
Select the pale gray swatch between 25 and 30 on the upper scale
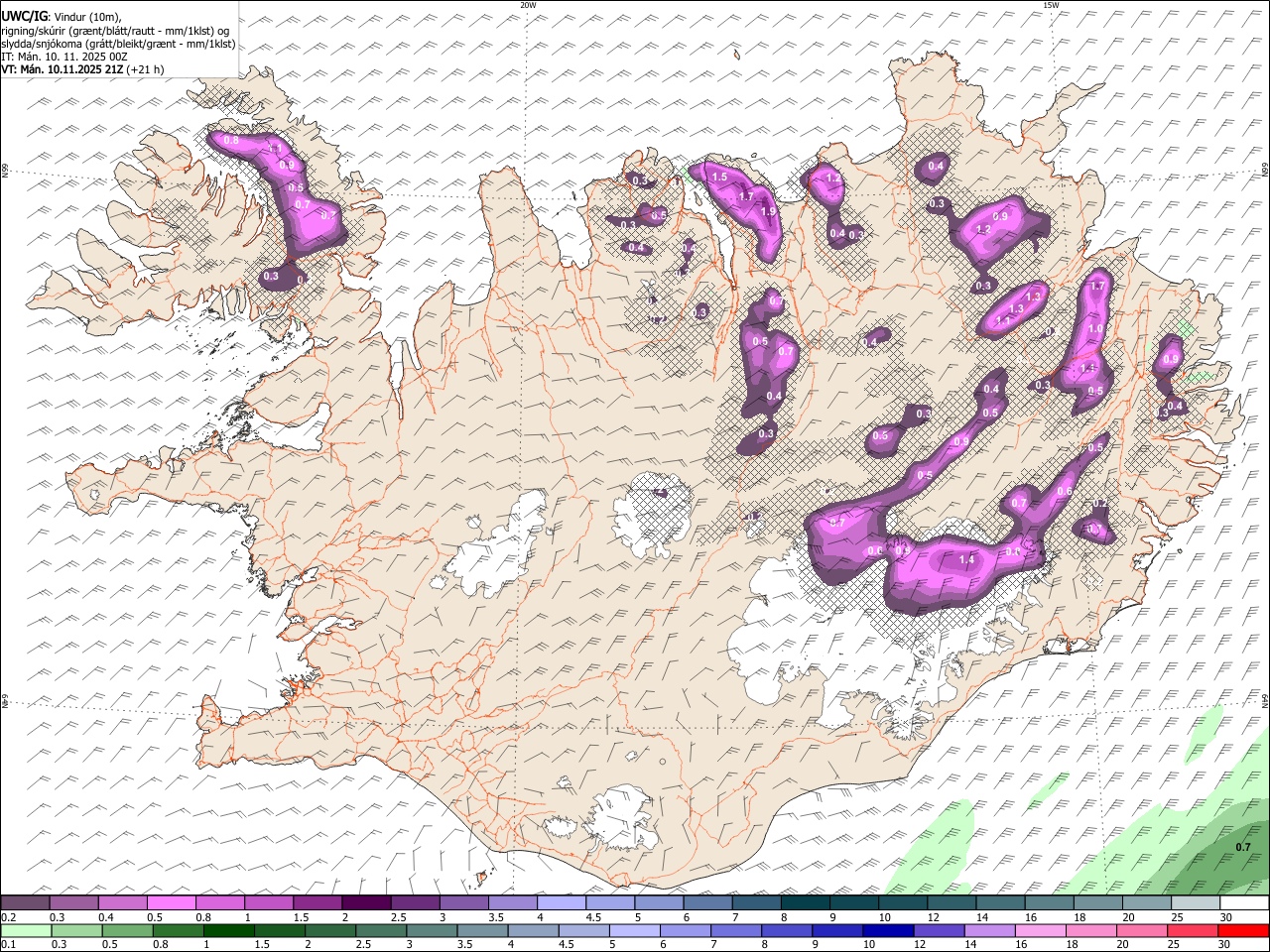1195,903
